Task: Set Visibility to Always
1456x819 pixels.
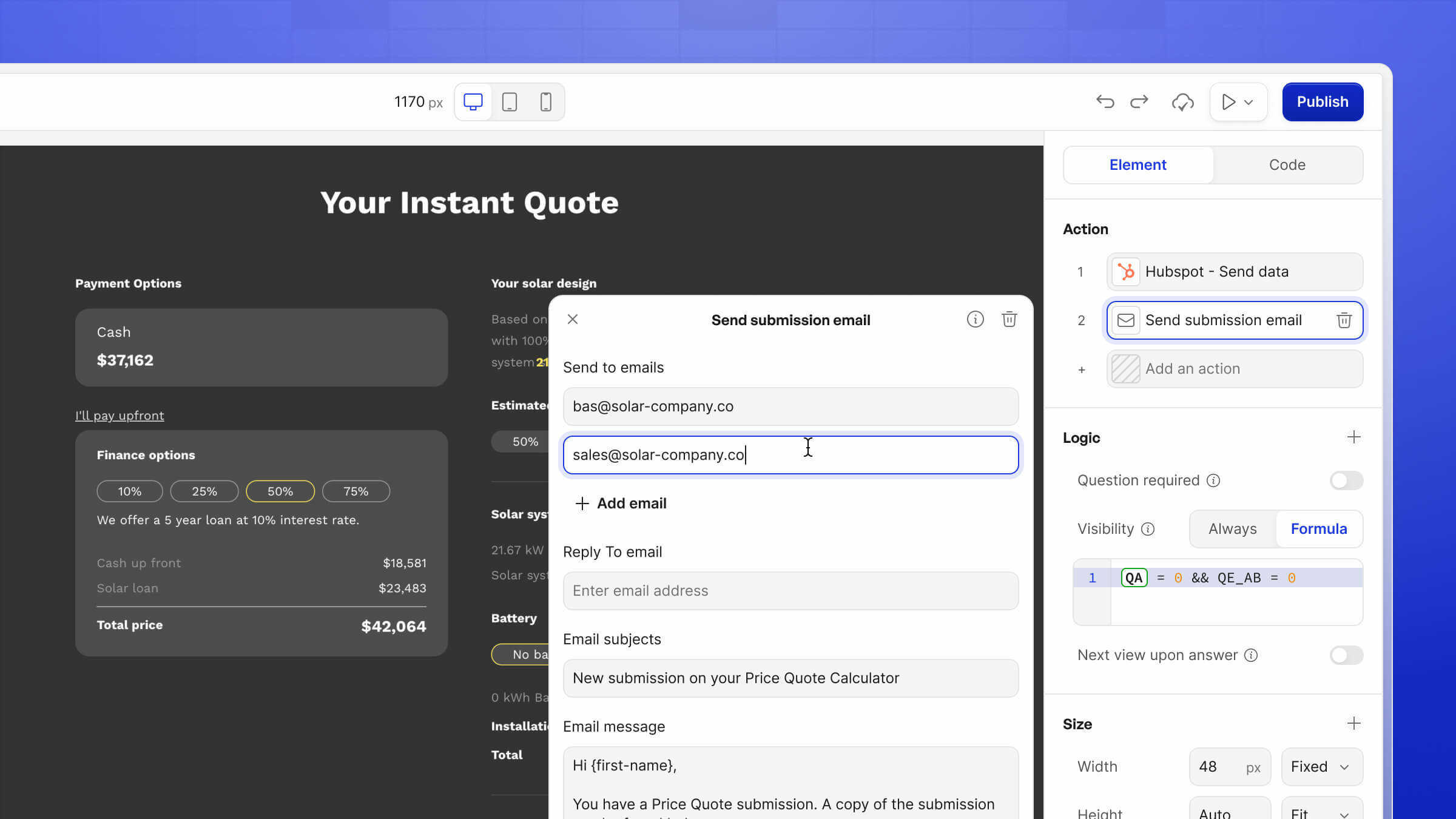Action: click(x=1232, y=529)
